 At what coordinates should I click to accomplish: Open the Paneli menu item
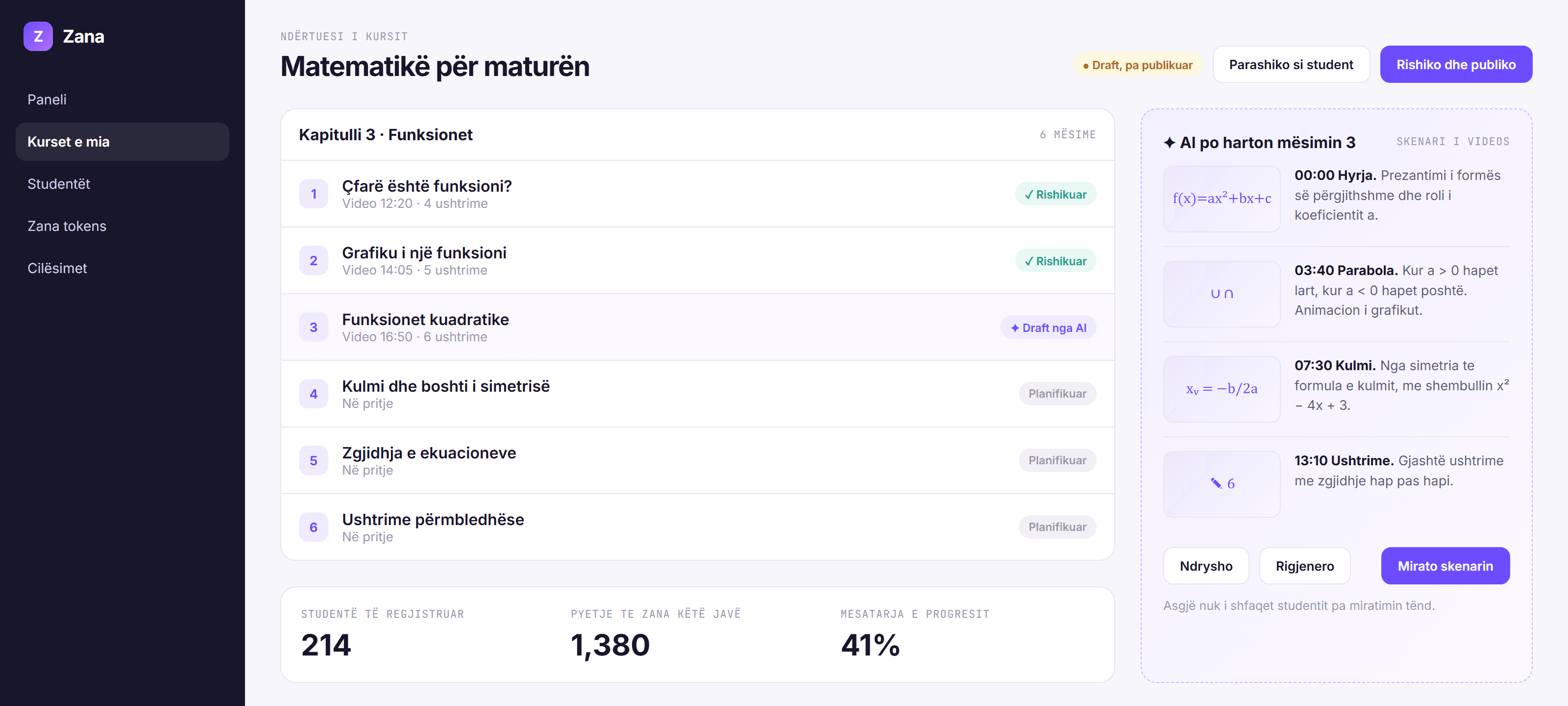[122, 100]
